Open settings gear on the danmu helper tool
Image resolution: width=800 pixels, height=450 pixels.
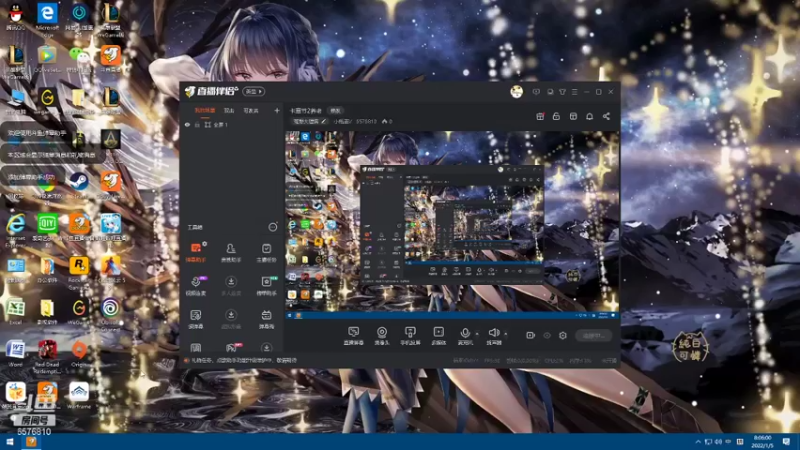pyautogui.click(x=205, y=244)
